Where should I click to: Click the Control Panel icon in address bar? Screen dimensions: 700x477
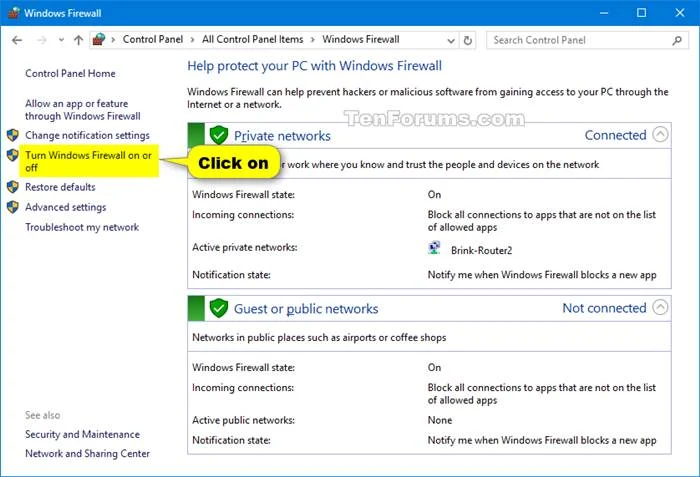coord(99,39)
